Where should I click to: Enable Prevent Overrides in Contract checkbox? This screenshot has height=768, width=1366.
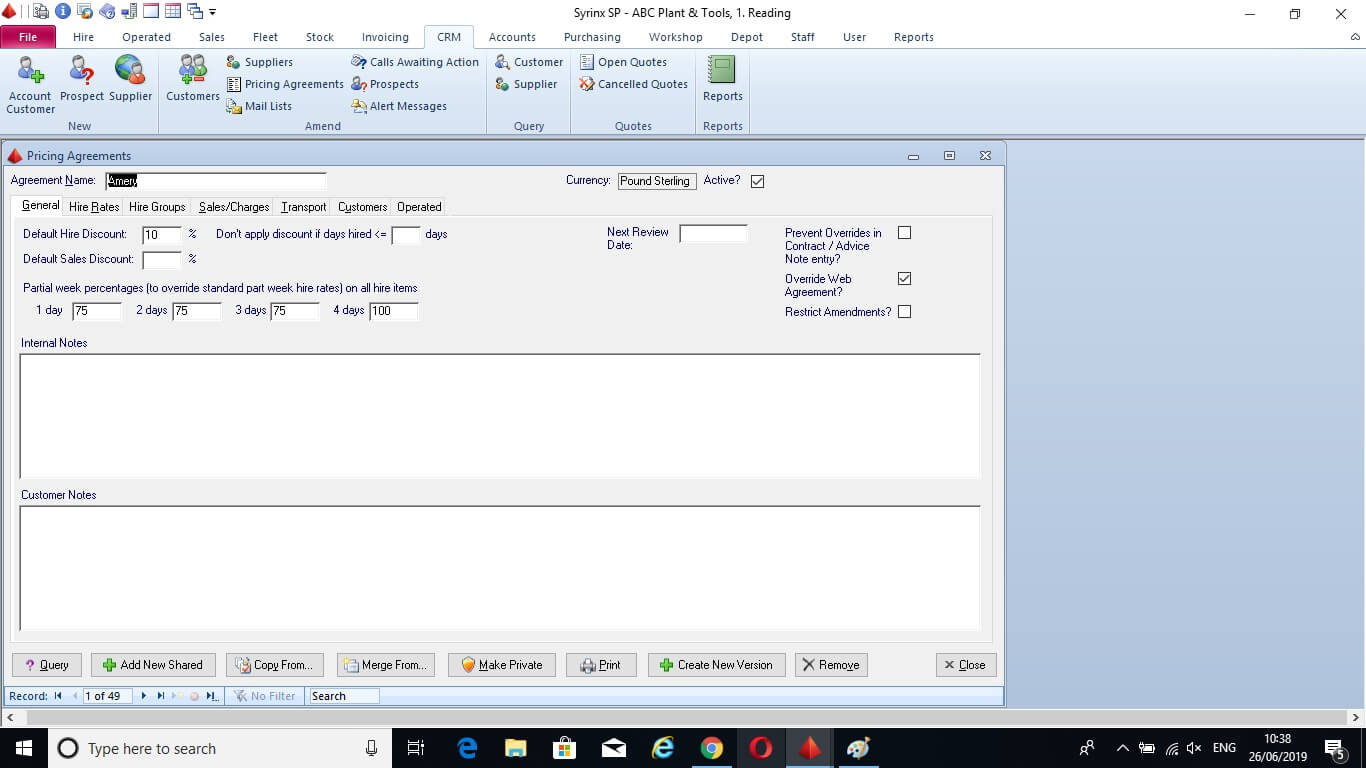904,233
